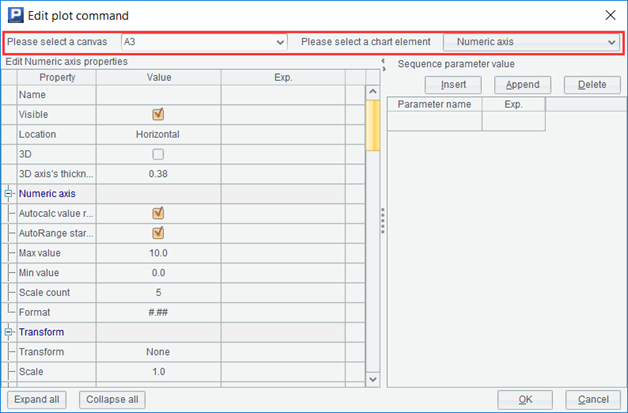Screen dimensions: 628x413
Task: Uncheck the Visible property checkbox
Action: (158, 114)
